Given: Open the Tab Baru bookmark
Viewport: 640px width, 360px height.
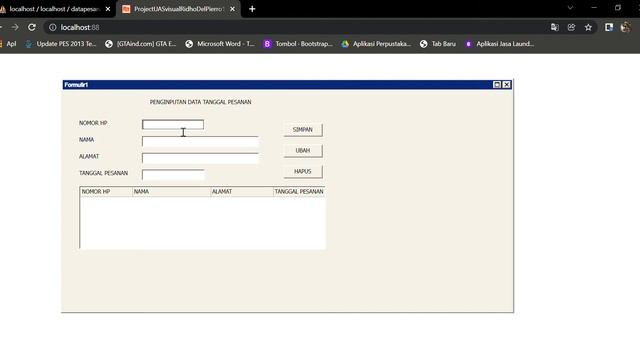Looking at the screenshot, I should click(438, 44).
